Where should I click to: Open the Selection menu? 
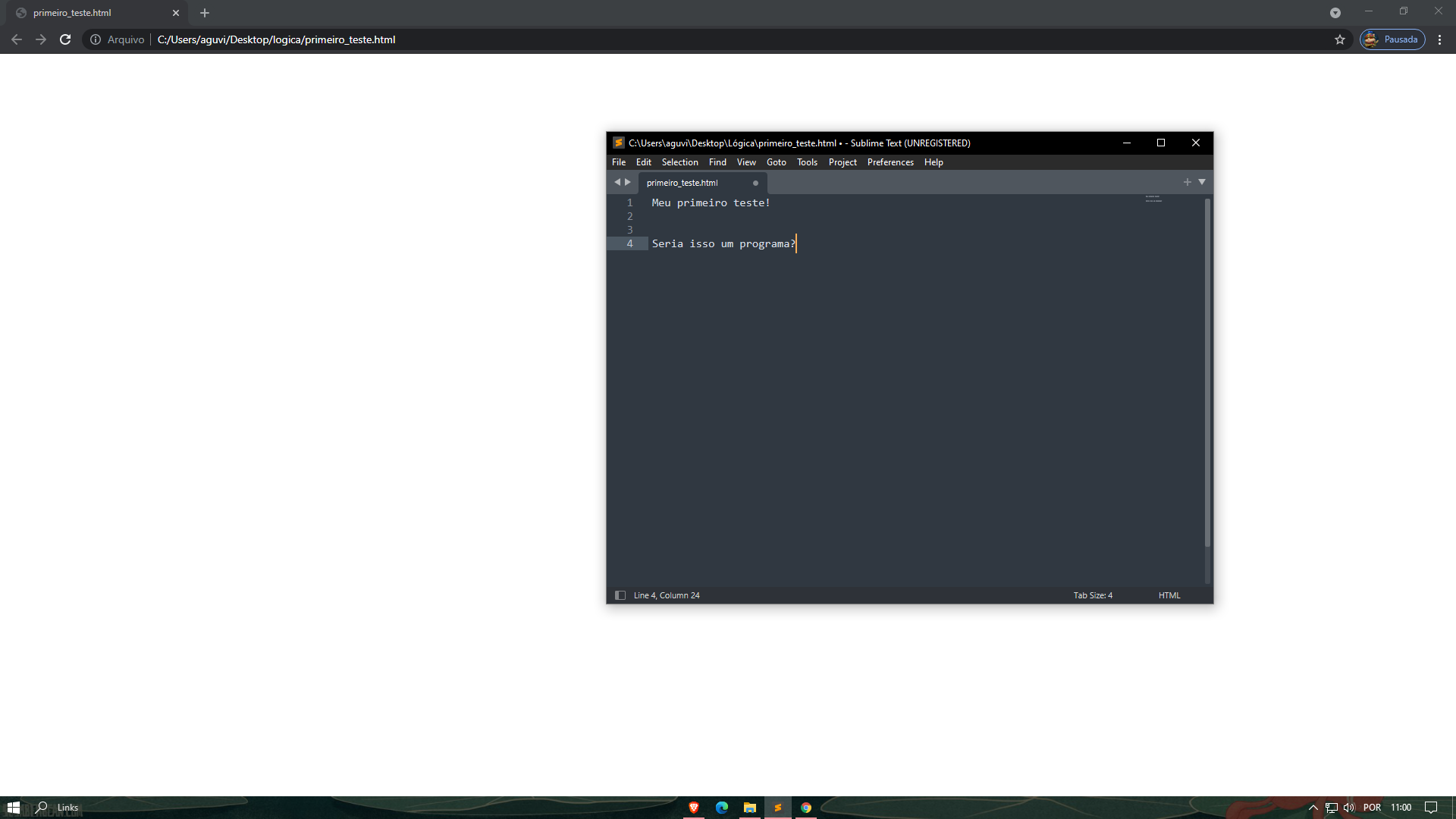point(679,162)
